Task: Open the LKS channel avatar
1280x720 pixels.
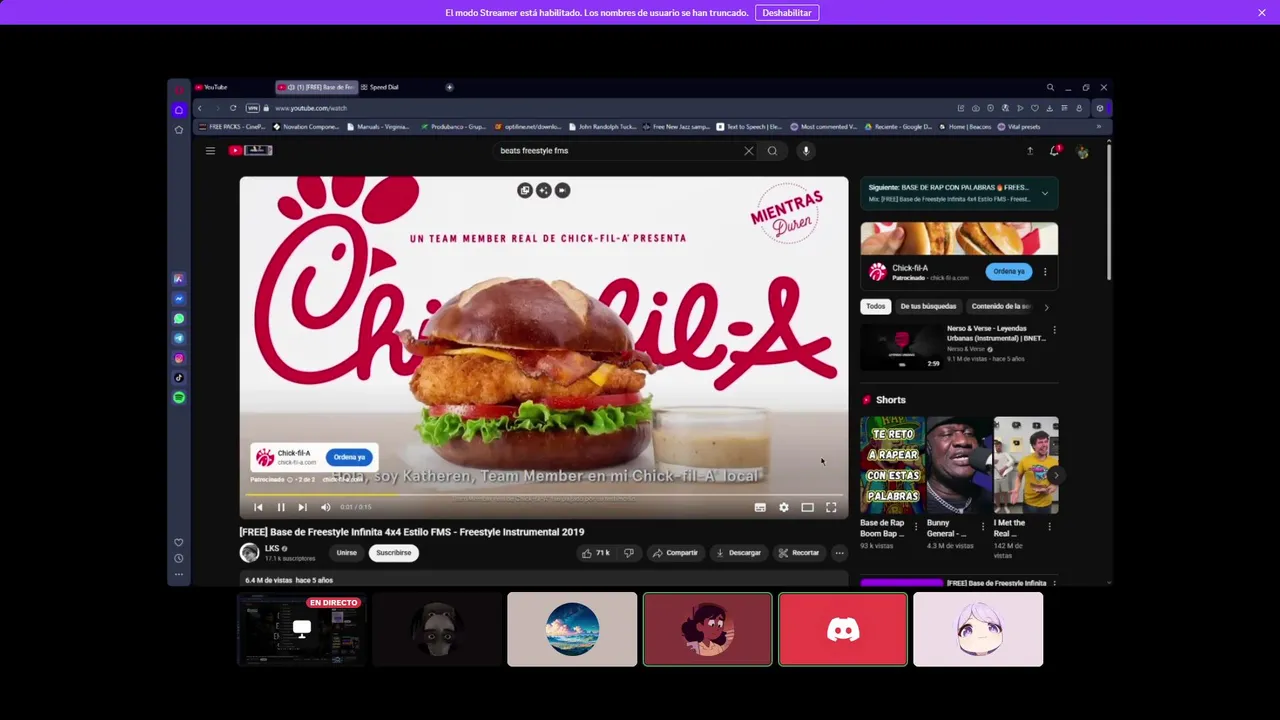Action: coord(249,553)
